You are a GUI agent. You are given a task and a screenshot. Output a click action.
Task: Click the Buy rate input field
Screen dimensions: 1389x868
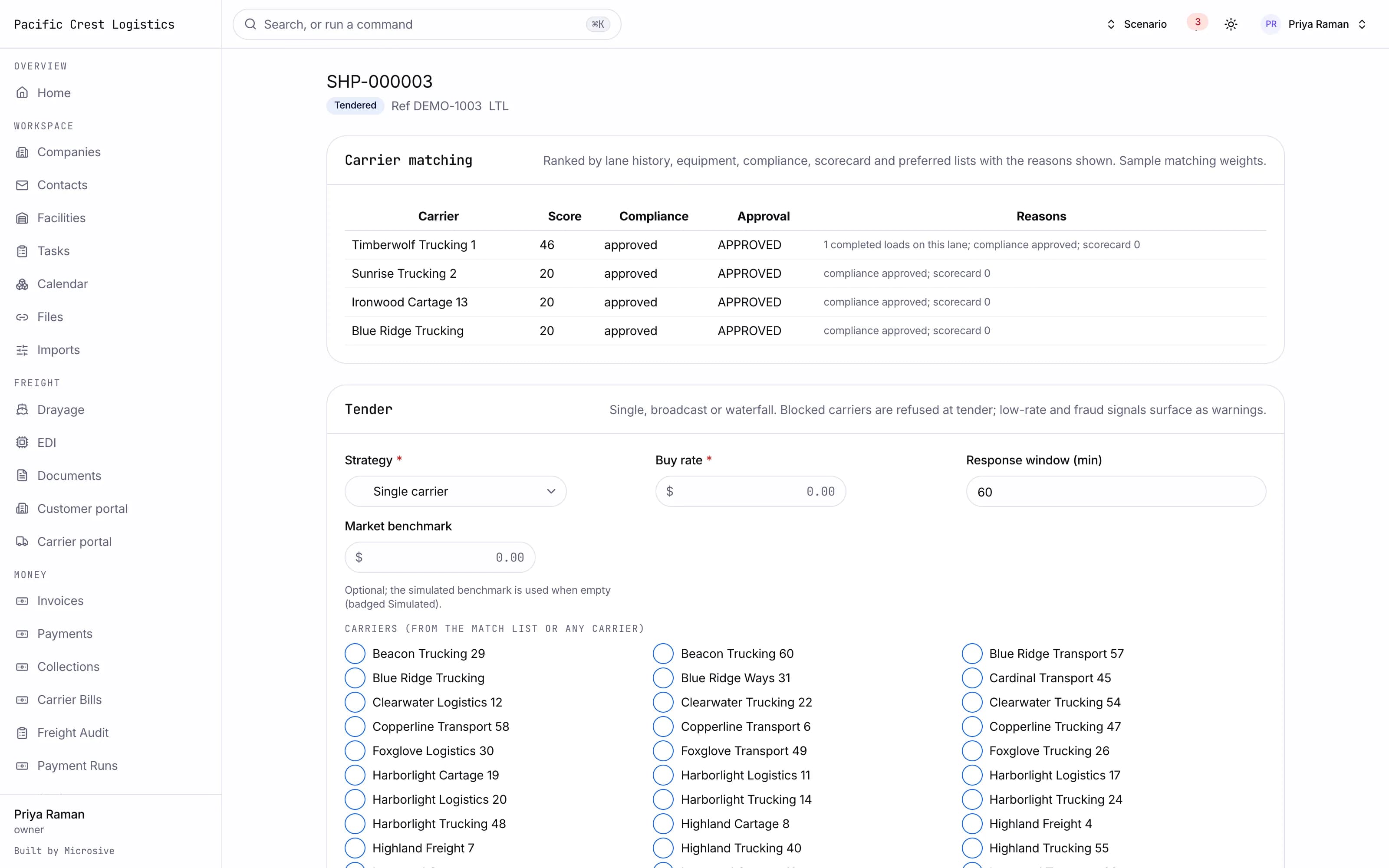pos(750,491)
